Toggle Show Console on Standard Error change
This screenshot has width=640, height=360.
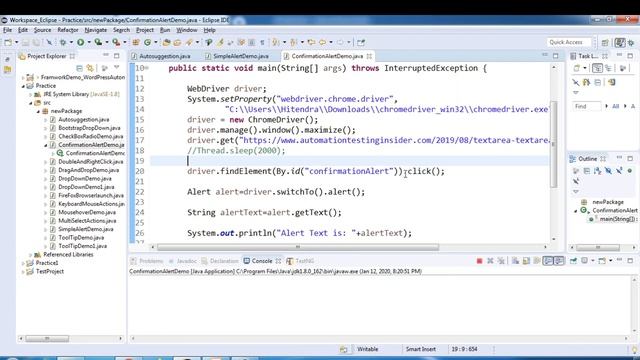click(x=559, y=261)
